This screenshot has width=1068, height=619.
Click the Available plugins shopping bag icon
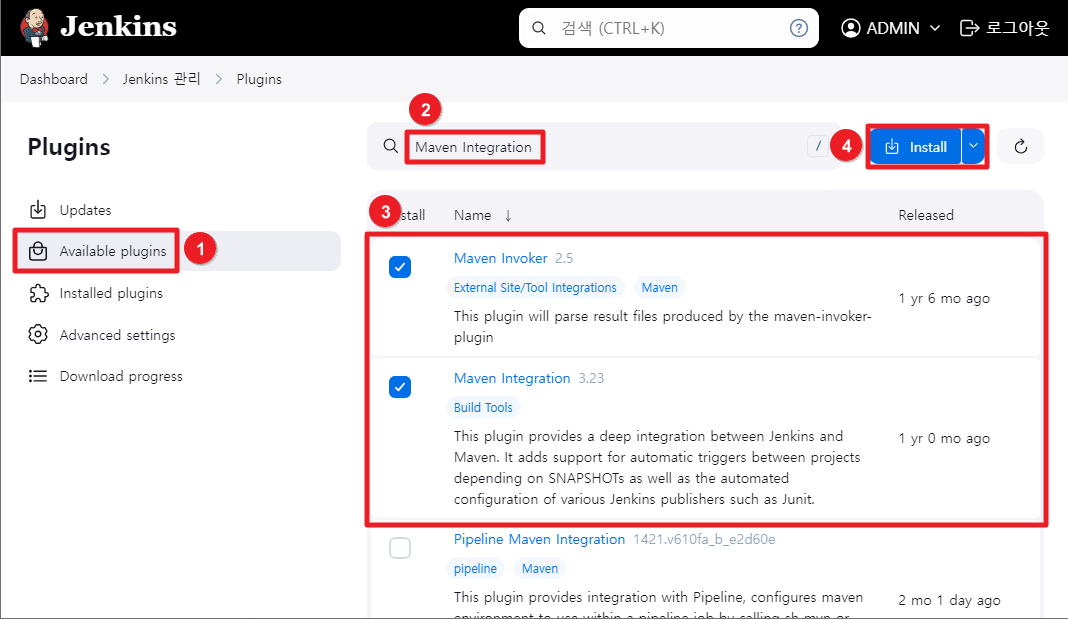pos(38,251)
